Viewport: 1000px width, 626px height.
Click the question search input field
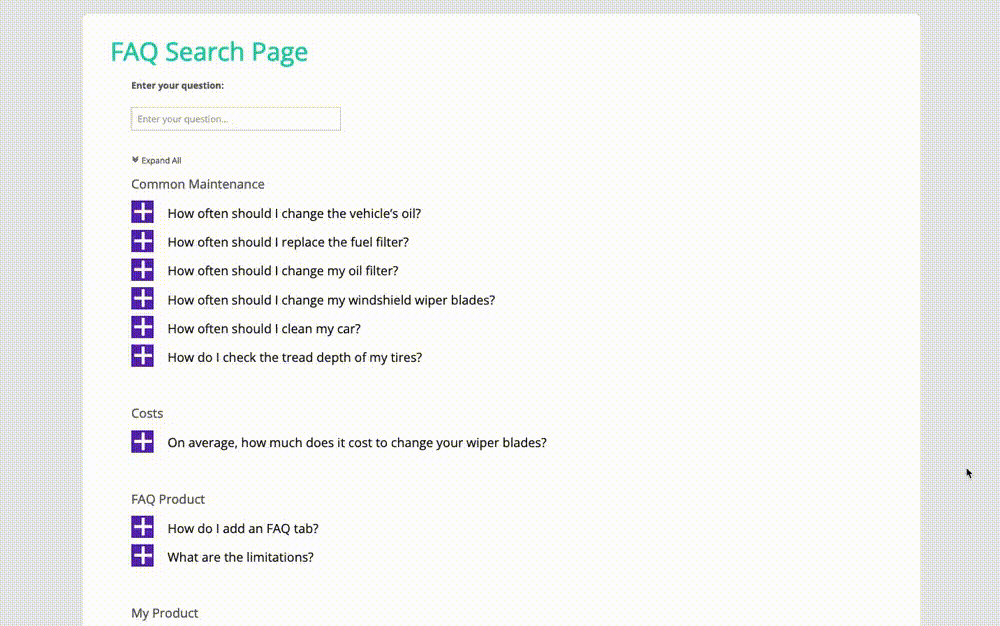[235, 119]
